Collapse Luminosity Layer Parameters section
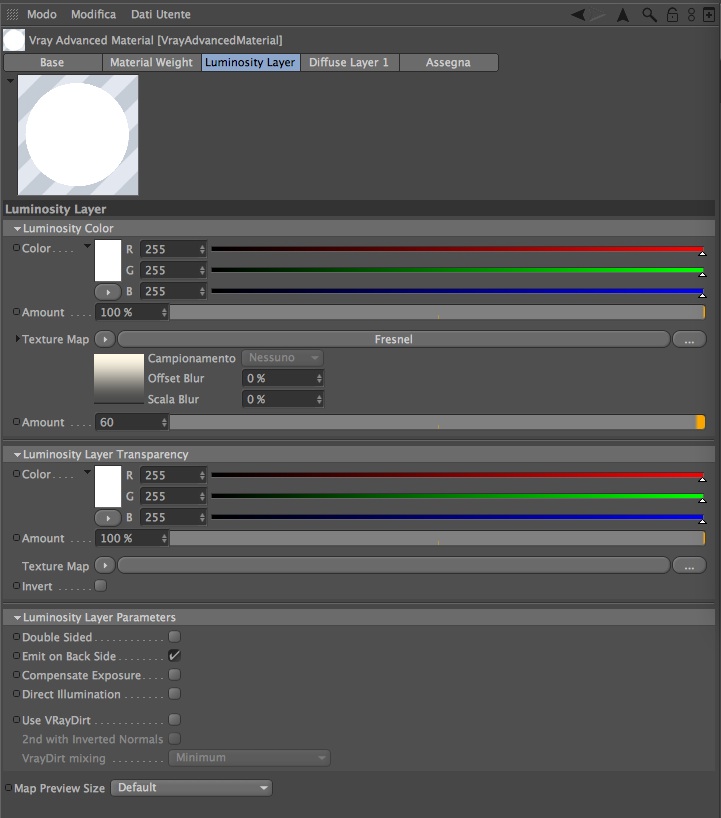This screenshot has height=818, width=721. pyautogui.click(x=17, y=617)
